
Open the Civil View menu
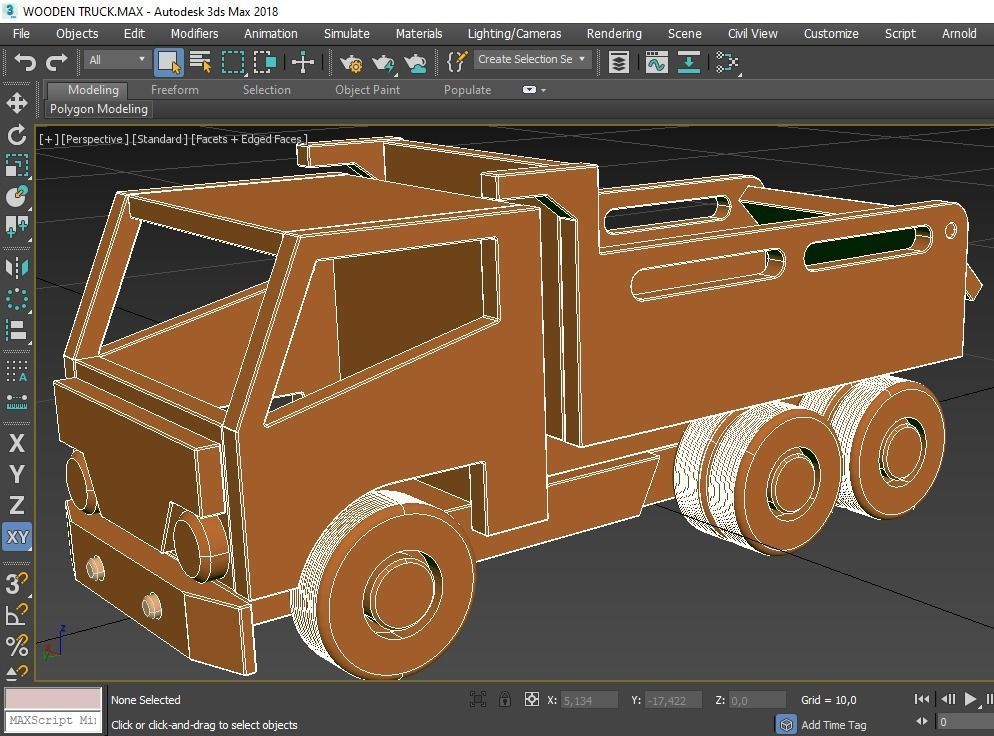(x=752, y=34)
